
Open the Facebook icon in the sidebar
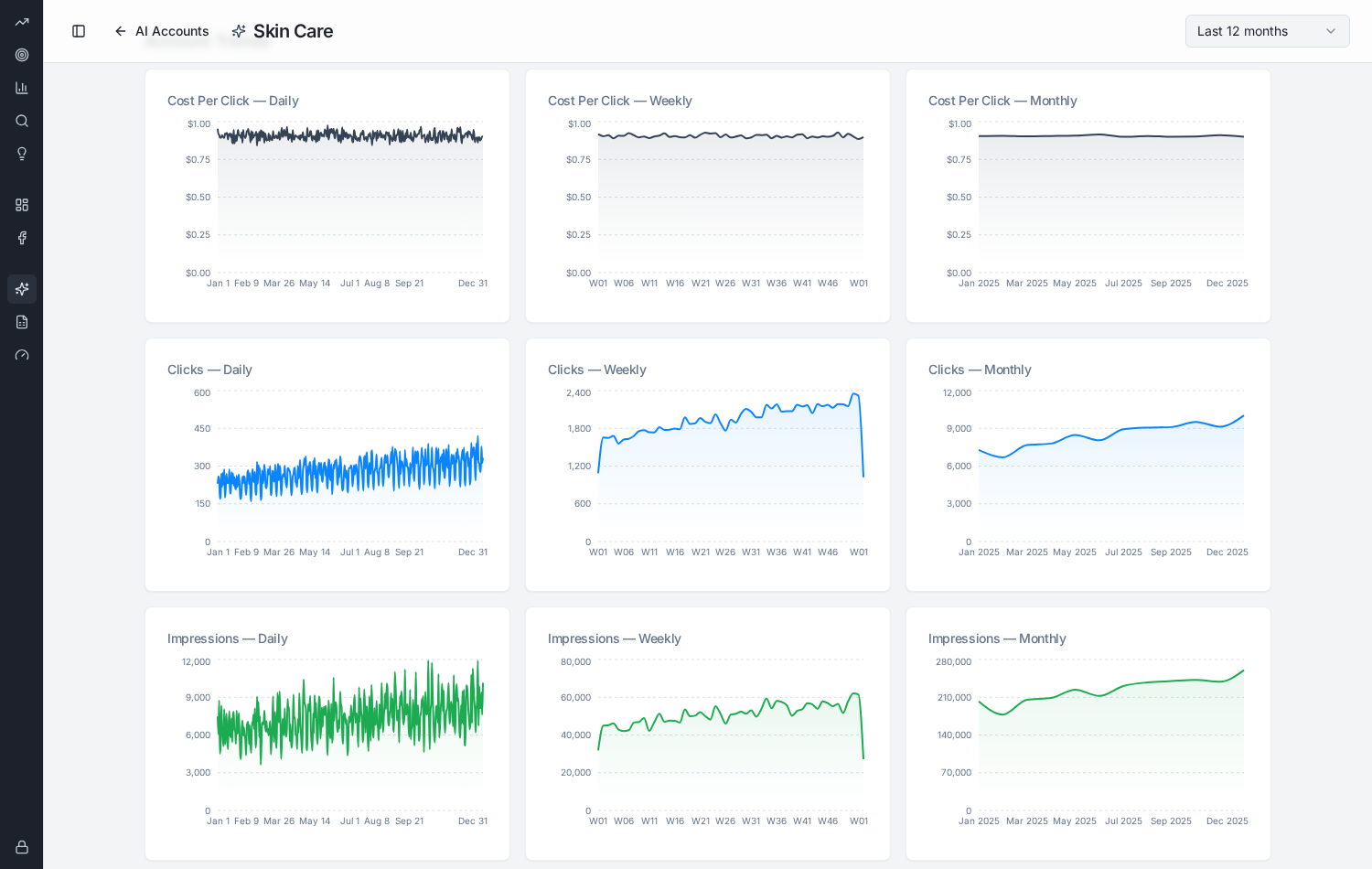click(x=22, y=238)
